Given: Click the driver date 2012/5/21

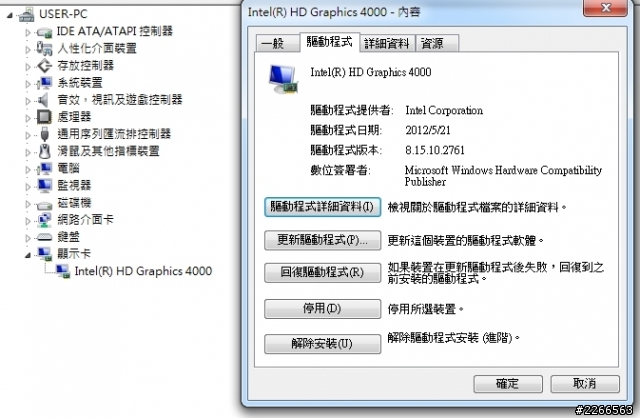Looking at the screenshot, I should tap(428, 131).
